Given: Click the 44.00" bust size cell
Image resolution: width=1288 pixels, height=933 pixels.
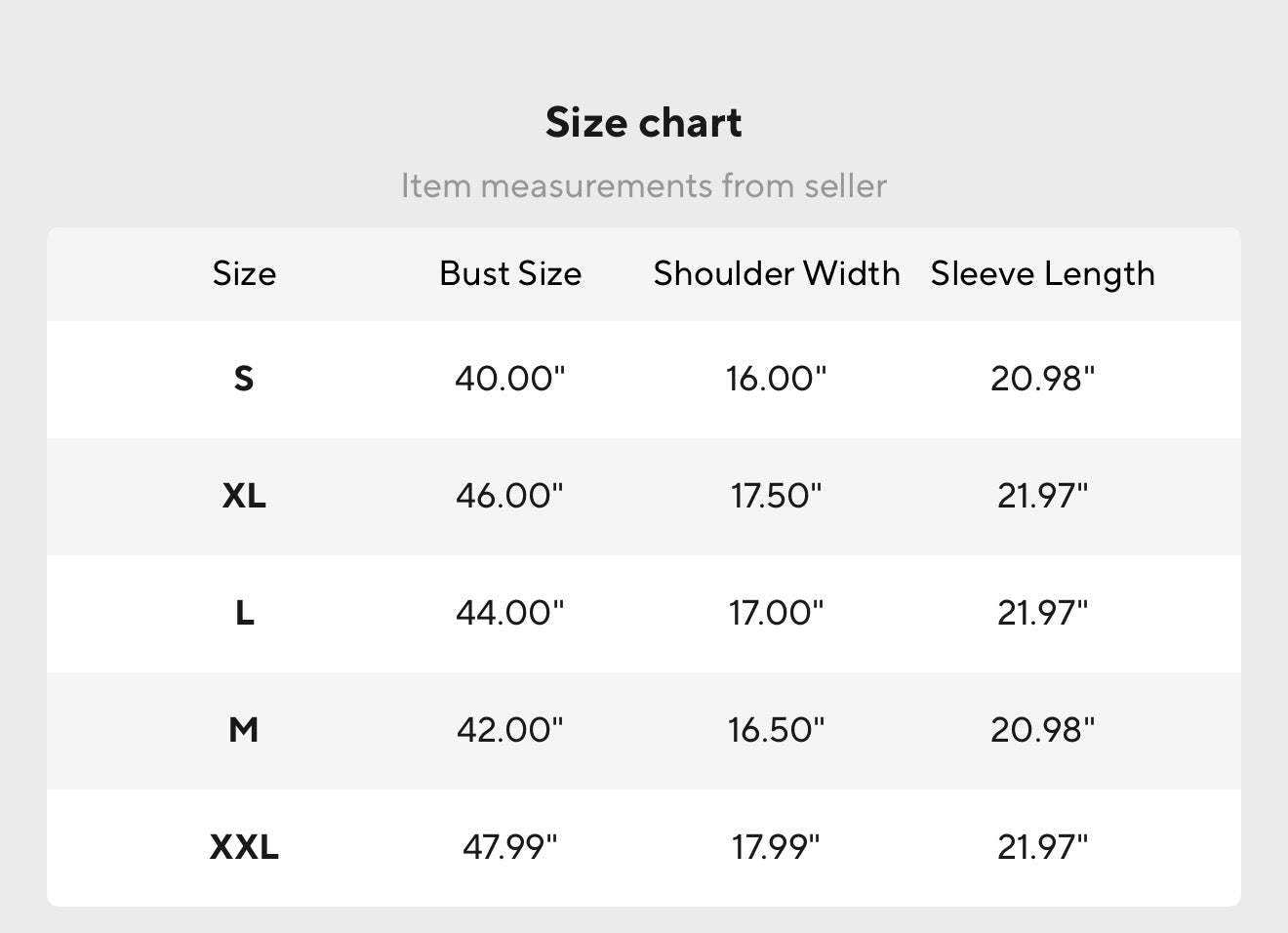Looking at the screenshot, I should [510, 613].
